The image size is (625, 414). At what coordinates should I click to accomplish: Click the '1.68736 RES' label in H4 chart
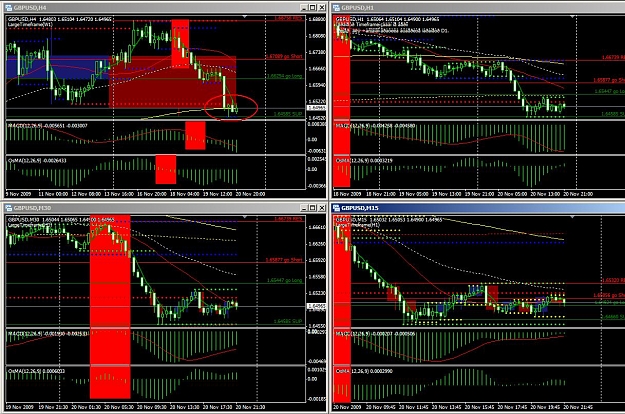point(288,19)
